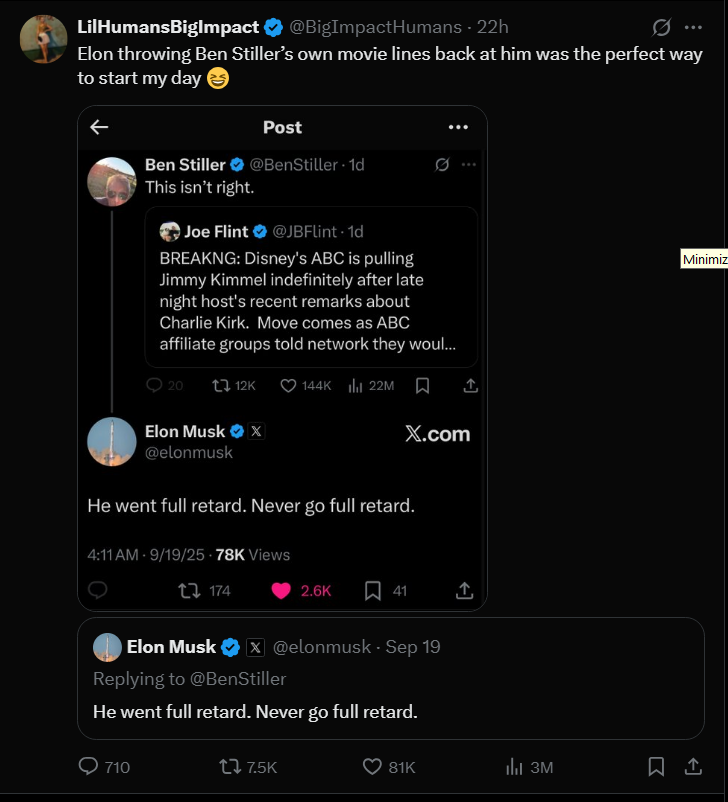The image size is (728, 802).
Task: Bookmark the LilHumansBigImpact post
Action: (x=656, y=767)
